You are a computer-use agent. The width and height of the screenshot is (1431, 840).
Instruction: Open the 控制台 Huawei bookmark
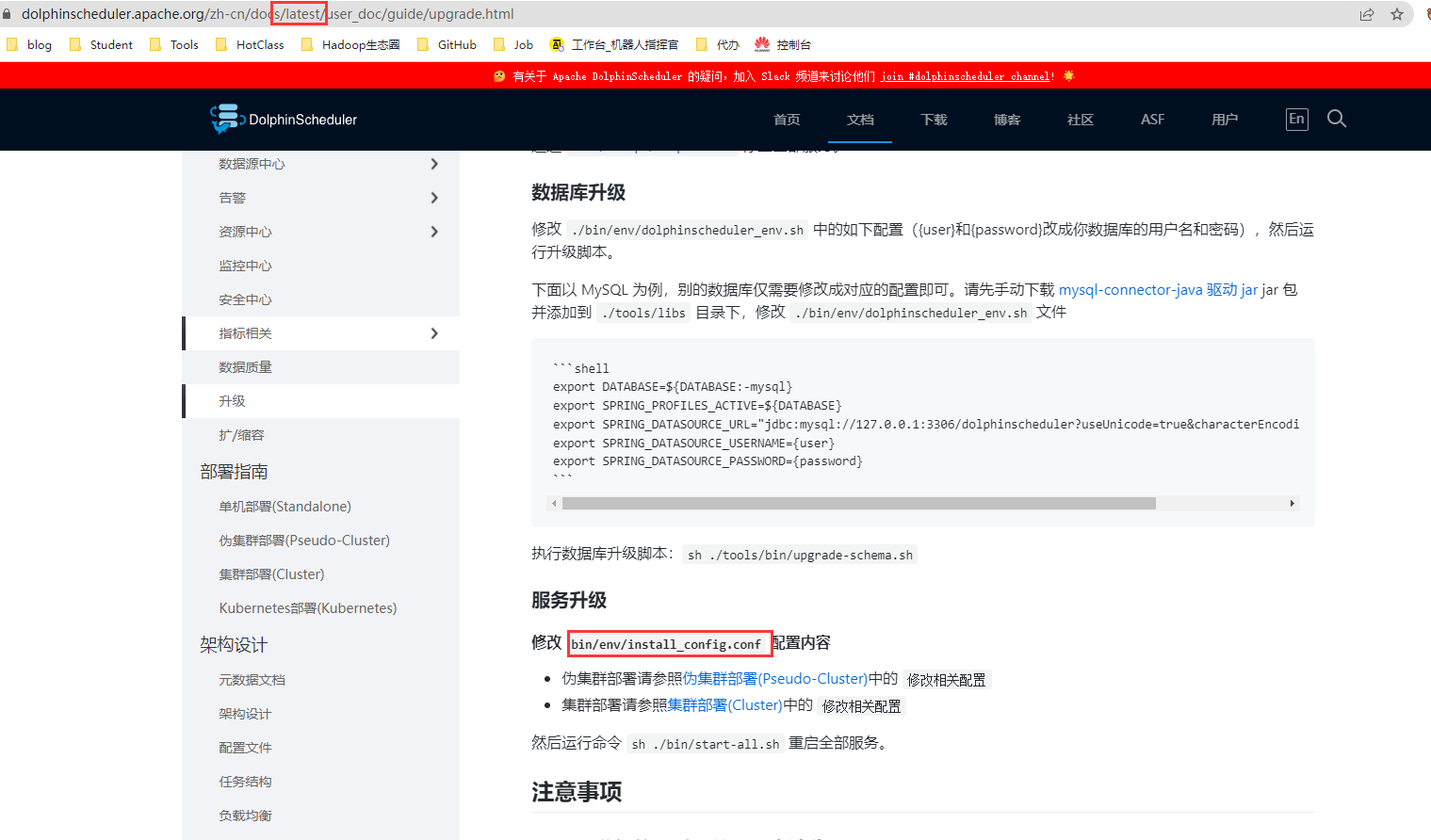click(x=783, y=44)
